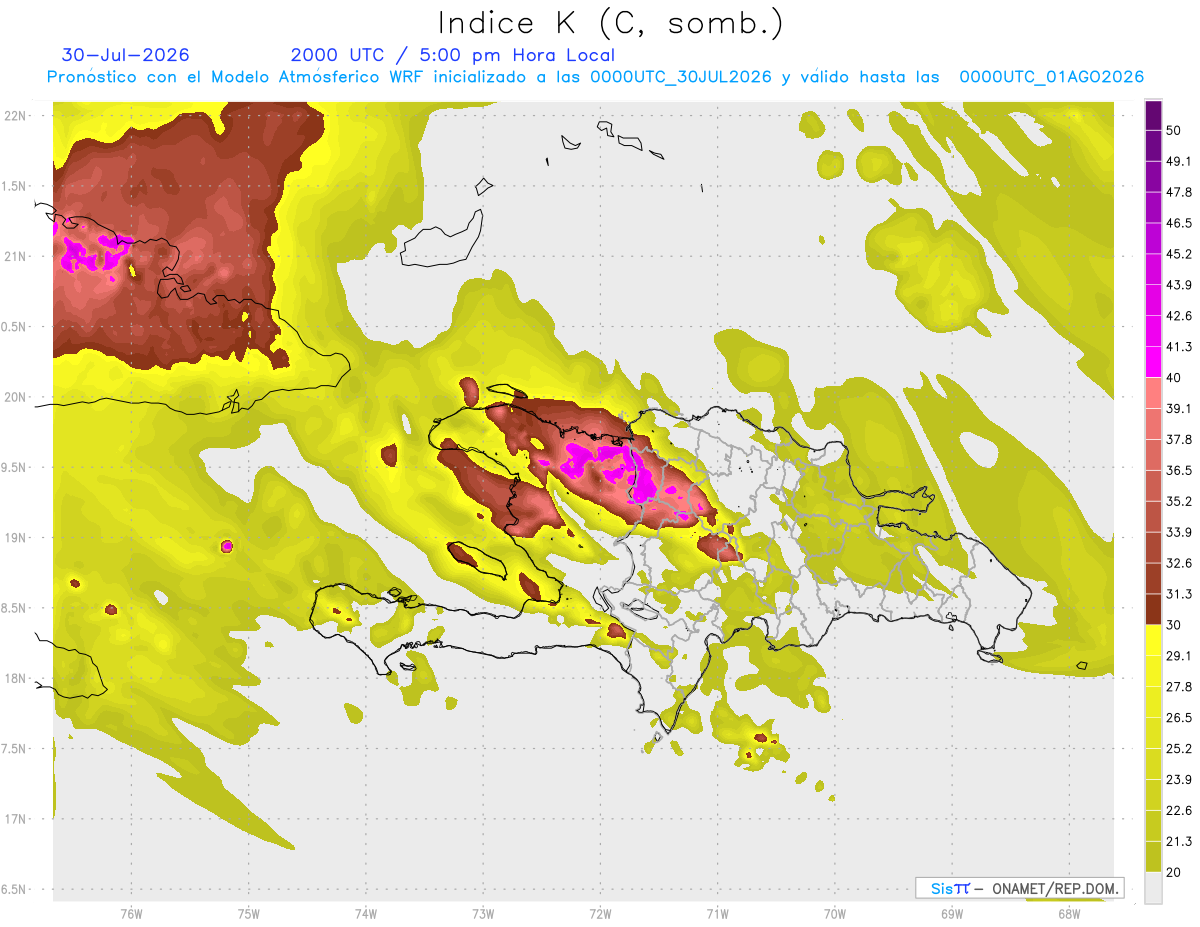Click the longitude axis label "74W"
The image size is (1200, 927).
[x=365, y=914]
